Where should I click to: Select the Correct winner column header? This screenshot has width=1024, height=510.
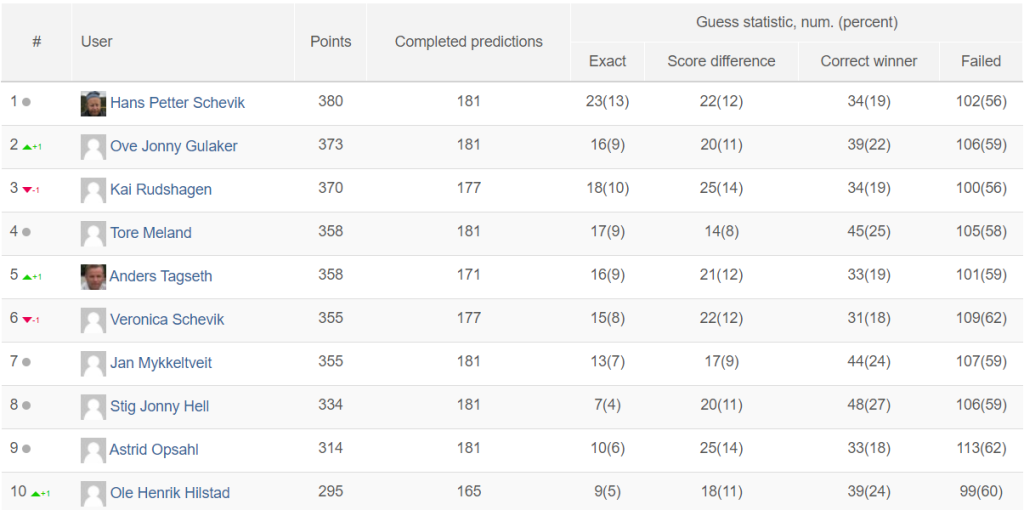click(x=869, y=61)
